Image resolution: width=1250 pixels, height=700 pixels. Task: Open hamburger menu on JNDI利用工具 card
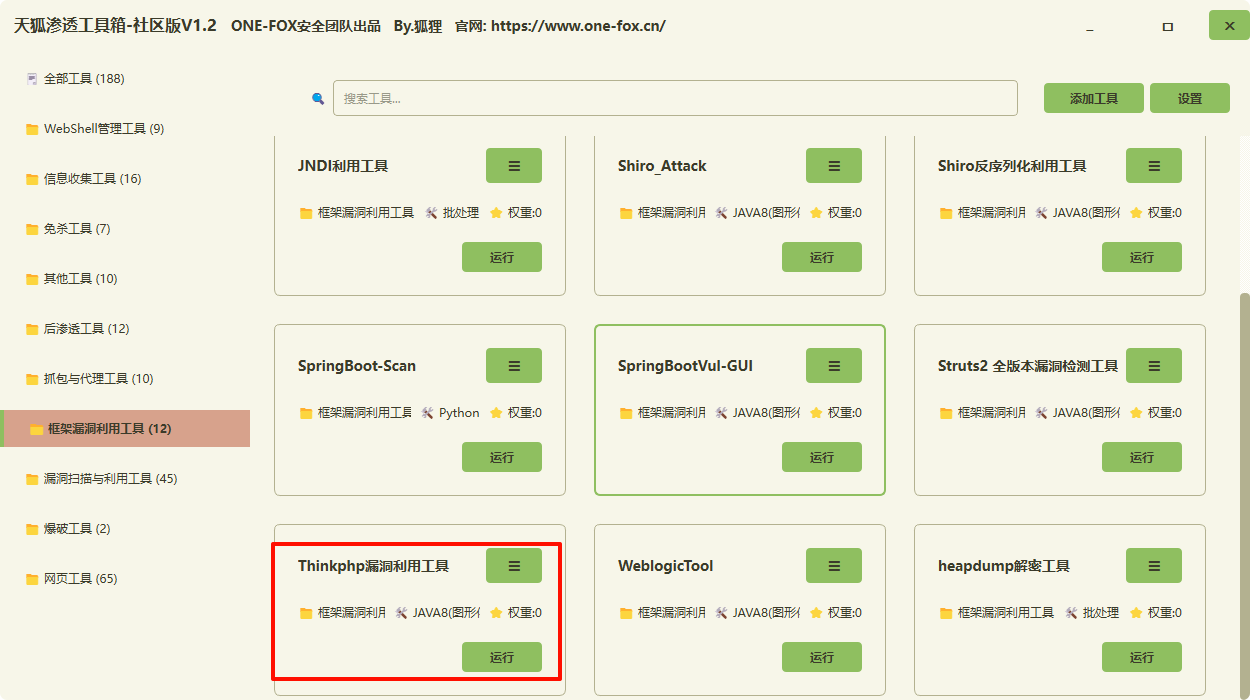[514, 166]
